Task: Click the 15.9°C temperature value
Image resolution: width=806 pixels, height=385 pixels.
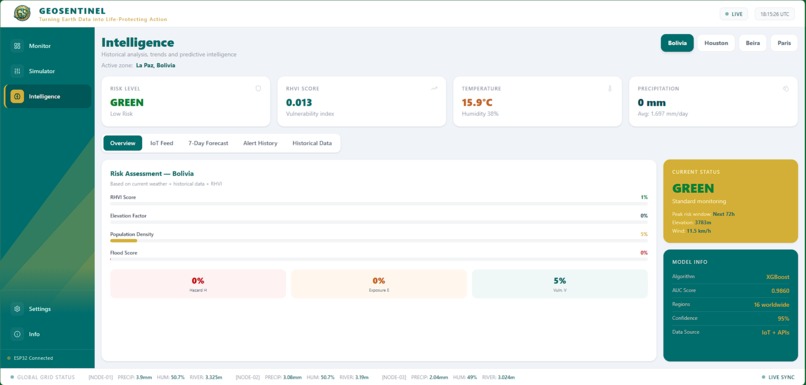Action: click(477, 102)
